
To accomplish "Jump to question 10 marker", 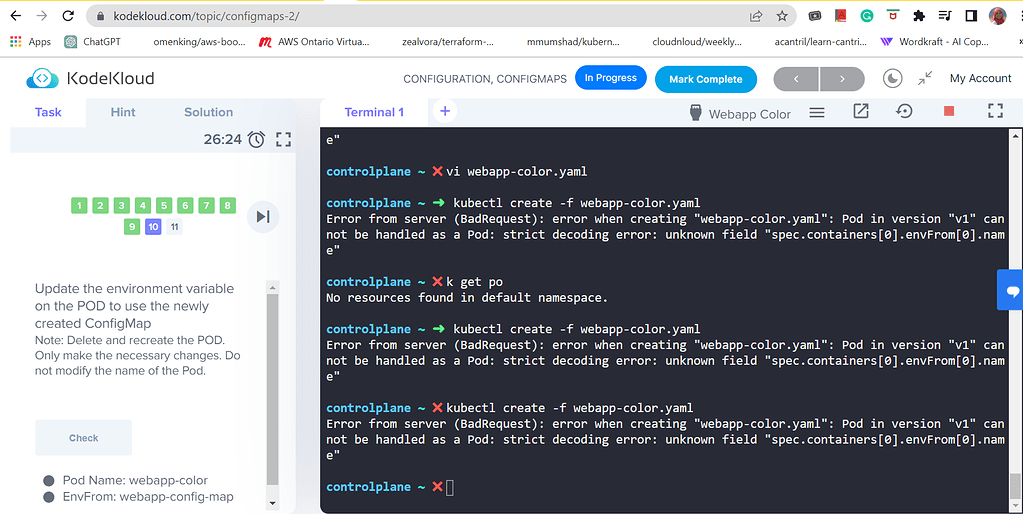I will tap(153, 227).
